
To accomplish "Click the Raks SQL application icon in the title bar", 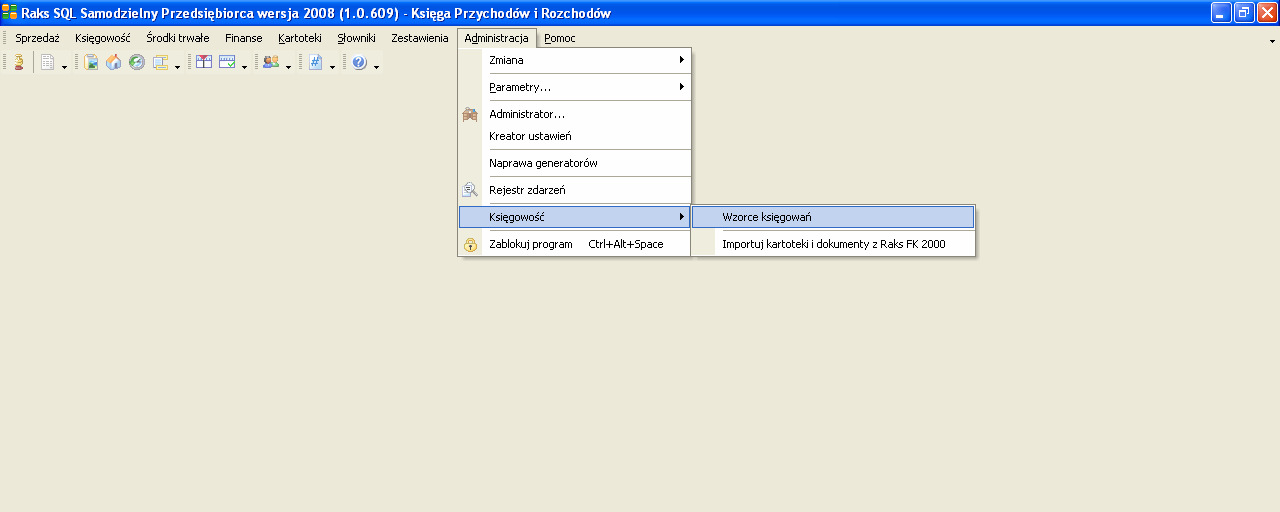I will (x=10, y=13).
